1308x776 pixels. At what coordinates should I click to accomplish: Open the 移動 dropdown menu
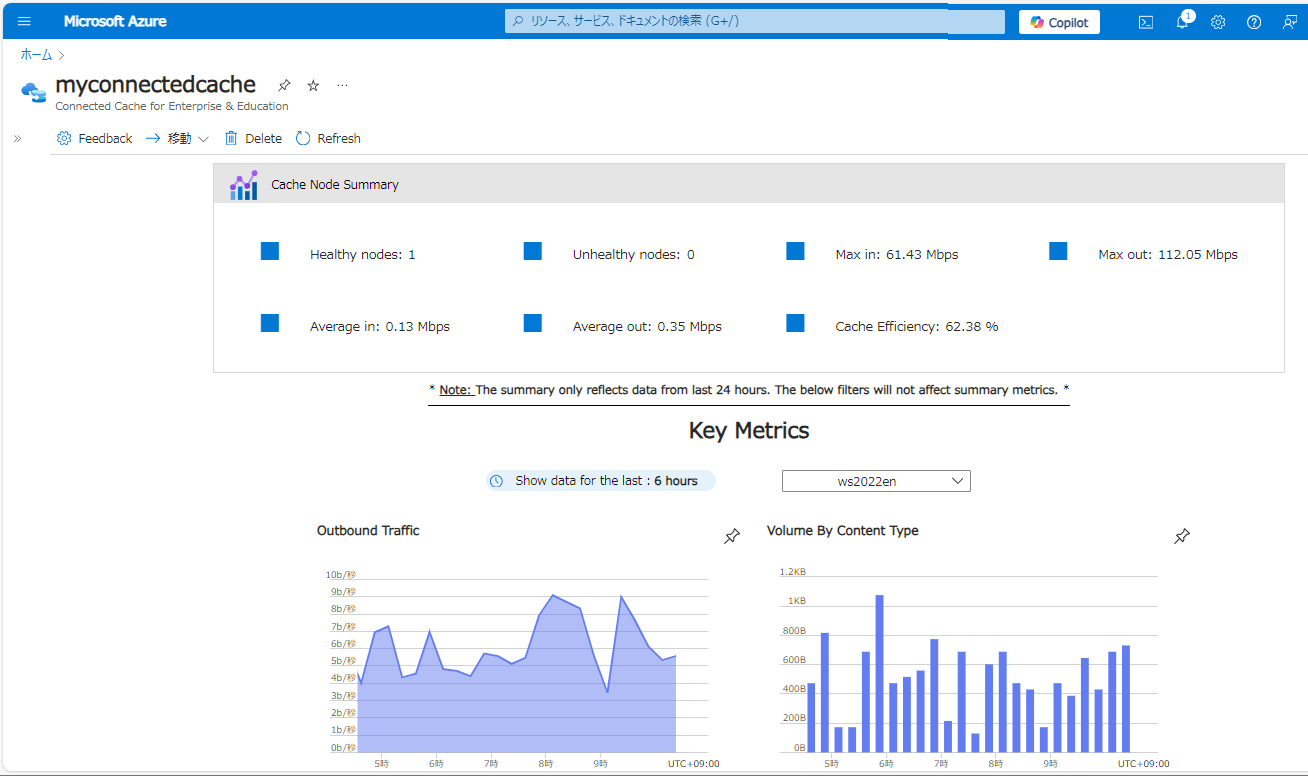177,139
